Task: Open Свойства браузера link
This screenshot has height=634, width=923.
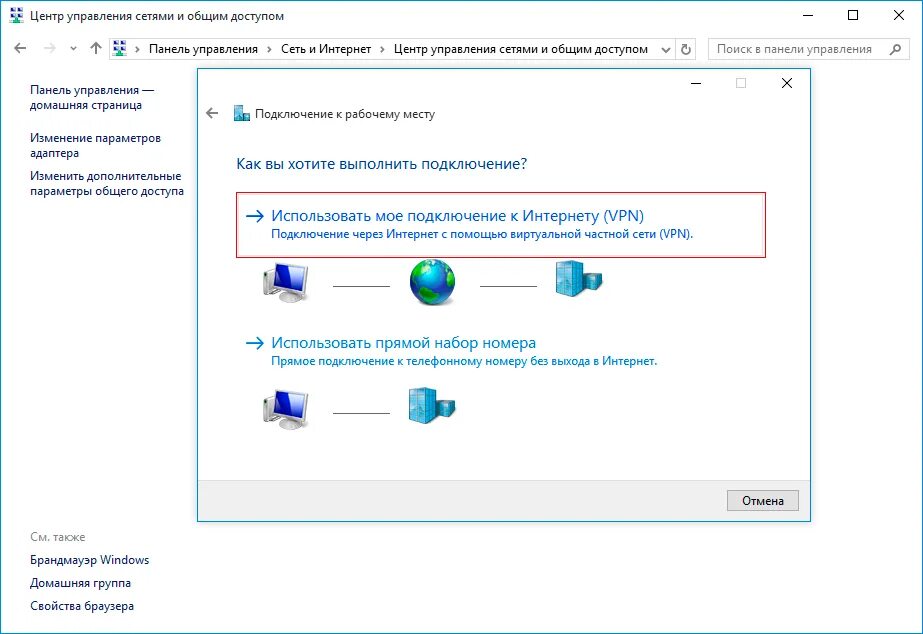Action: [82, 606]
